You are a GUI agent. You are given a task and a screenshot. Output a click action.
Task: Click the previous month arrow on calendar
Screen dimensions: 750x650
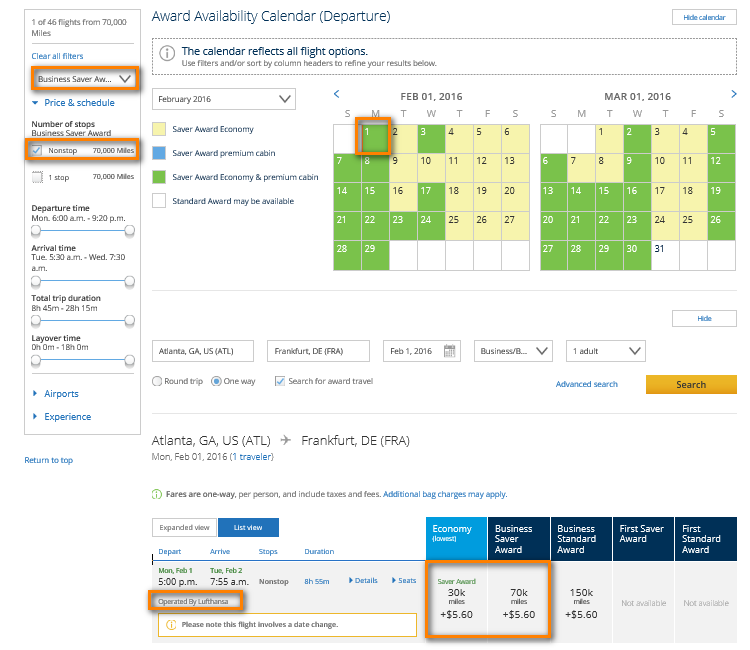point(337,95)
